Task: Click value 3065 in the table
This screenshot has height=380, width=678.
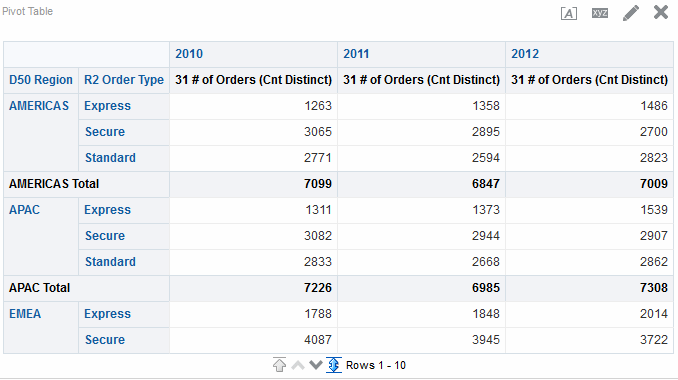Action: point(318,132)
